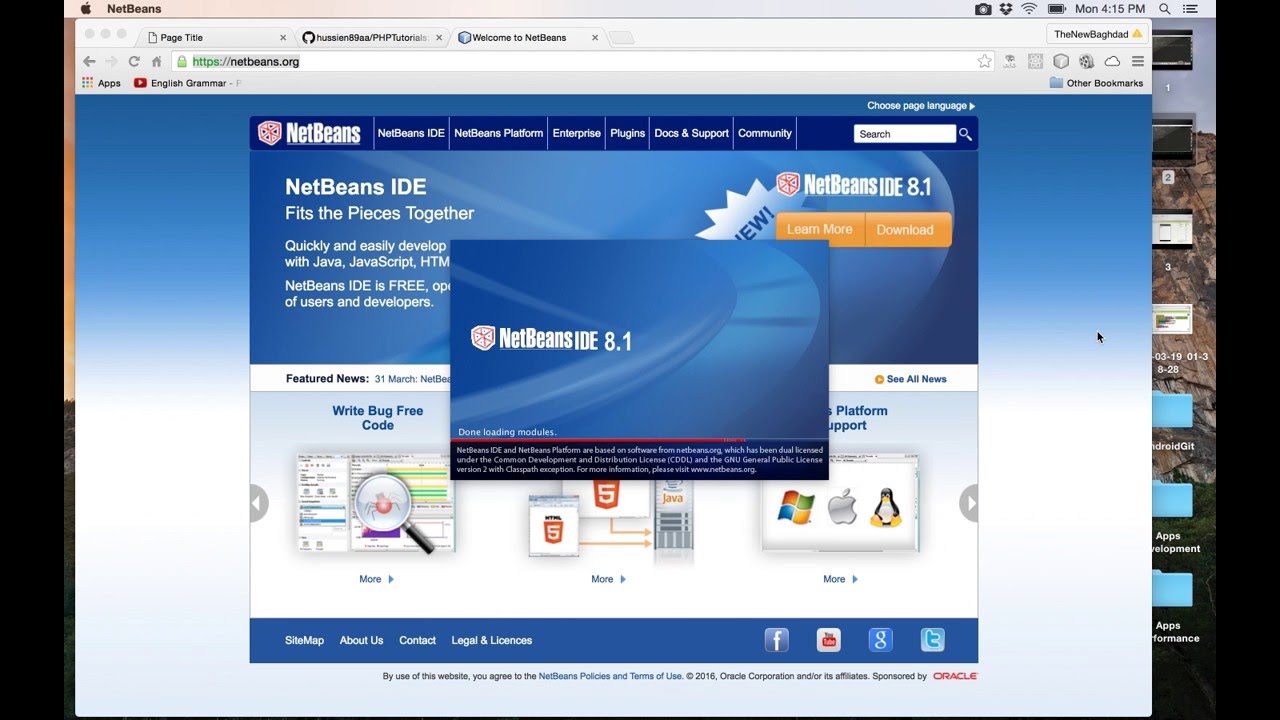Select the Welcome to NetBeans tab
Viewport: 1280px width, 720px height.
[x=527, y=37]
